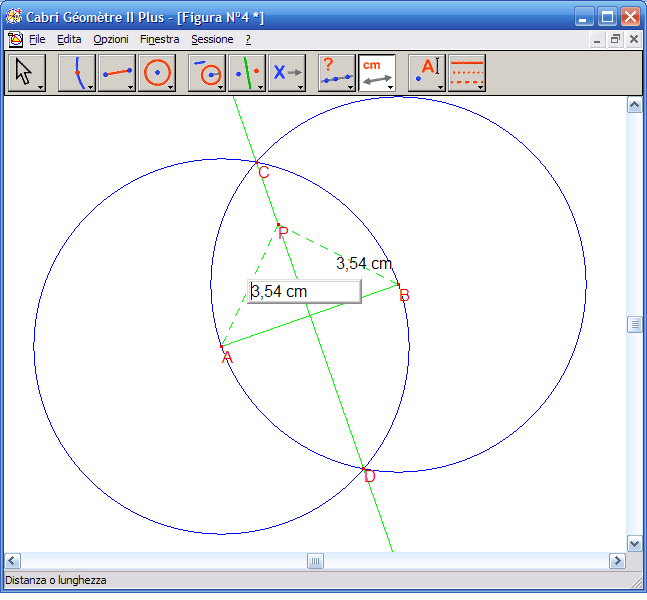Click the cm Measurement tool group
Screen dimensions: 647x600
pos(377,73)
